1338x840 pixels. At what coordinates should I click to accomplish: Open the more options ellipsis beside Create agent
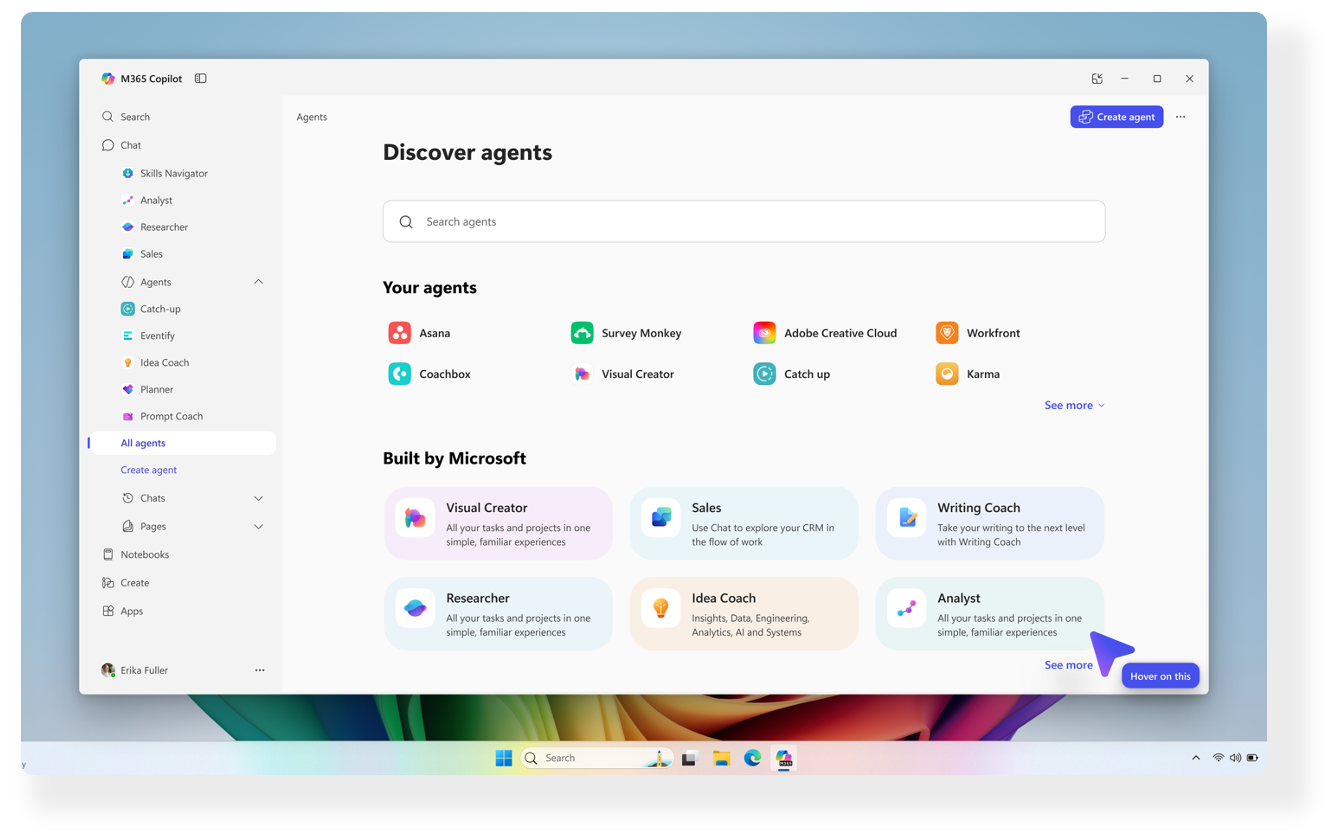coord(1180,117)
